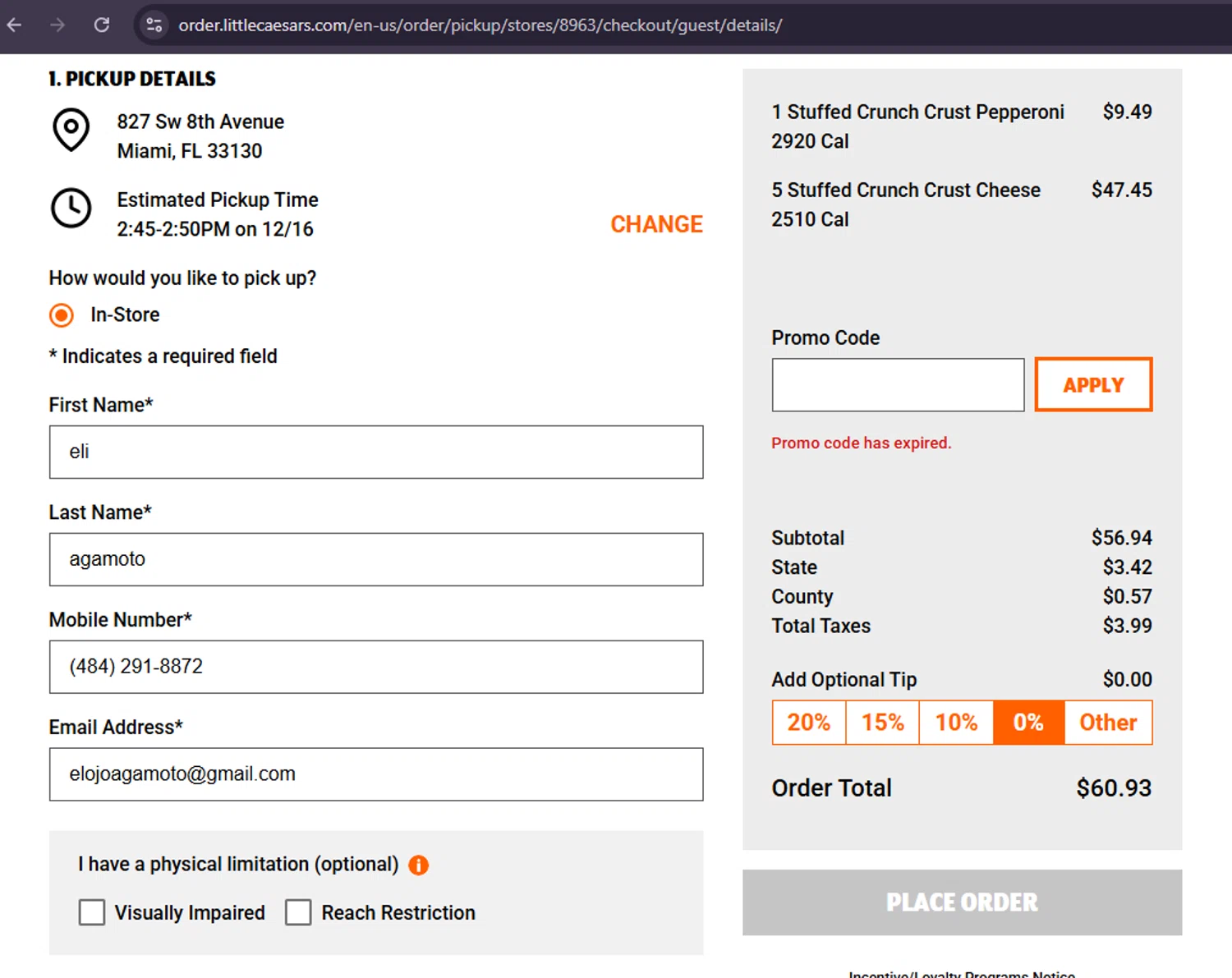The width and height of the screenshot is (1232, 978).
Task: Click the State tax value $3.42
Action: (1127, 567)
